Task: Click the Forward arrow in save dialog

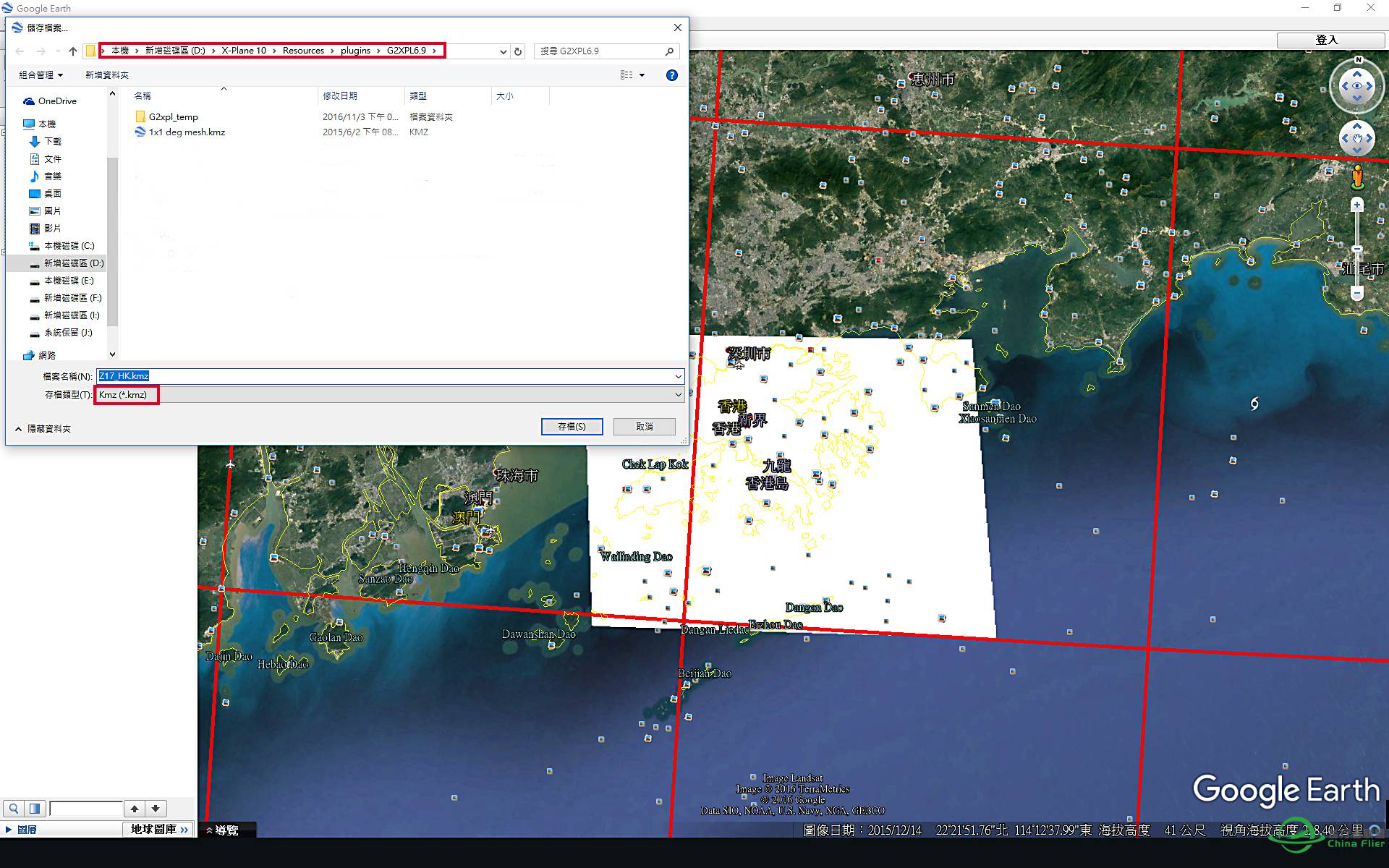Action: click(41, 51)
